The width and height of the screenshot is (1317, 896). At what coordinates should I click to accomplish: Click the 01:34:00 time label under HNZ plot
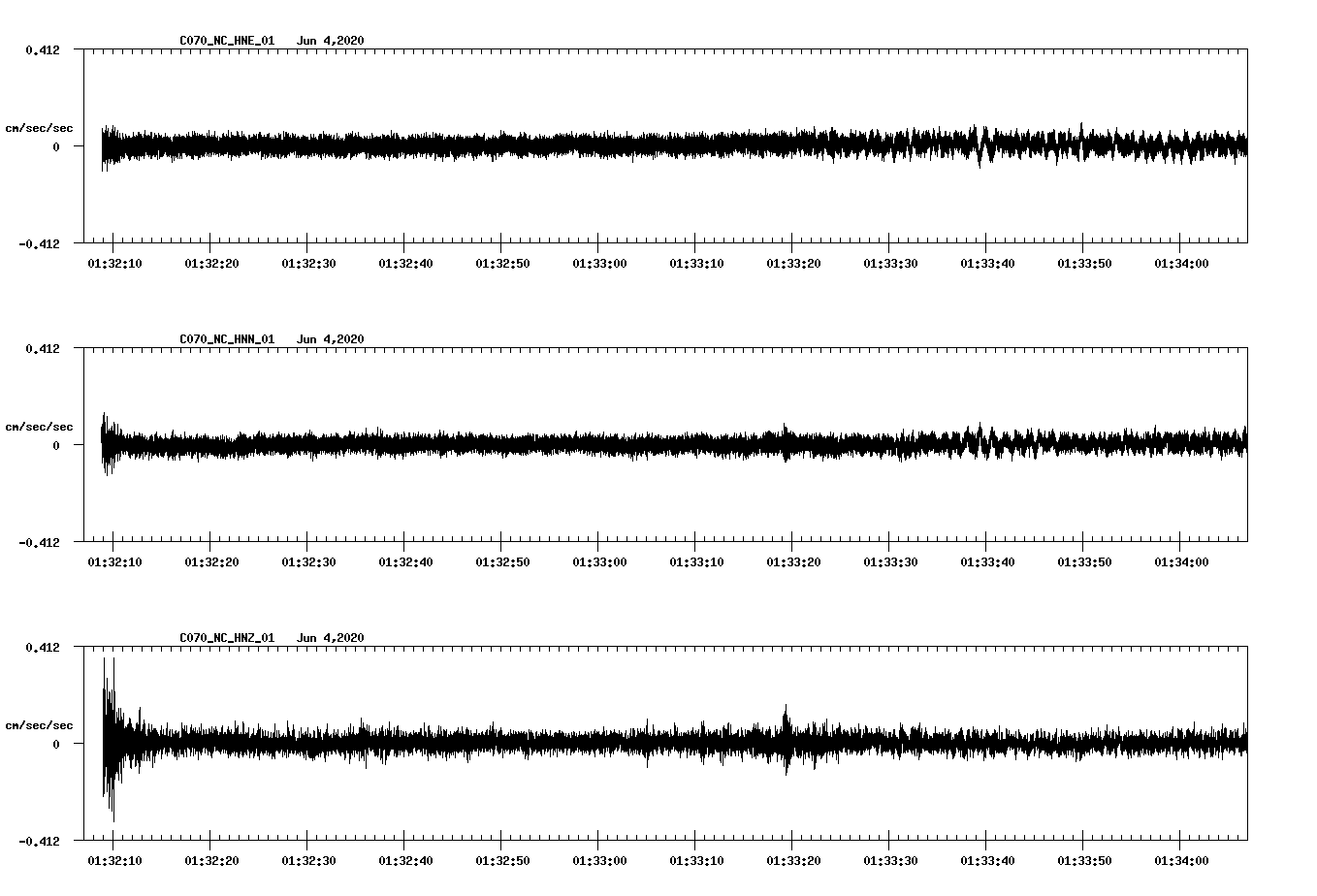pos(1181,861)
